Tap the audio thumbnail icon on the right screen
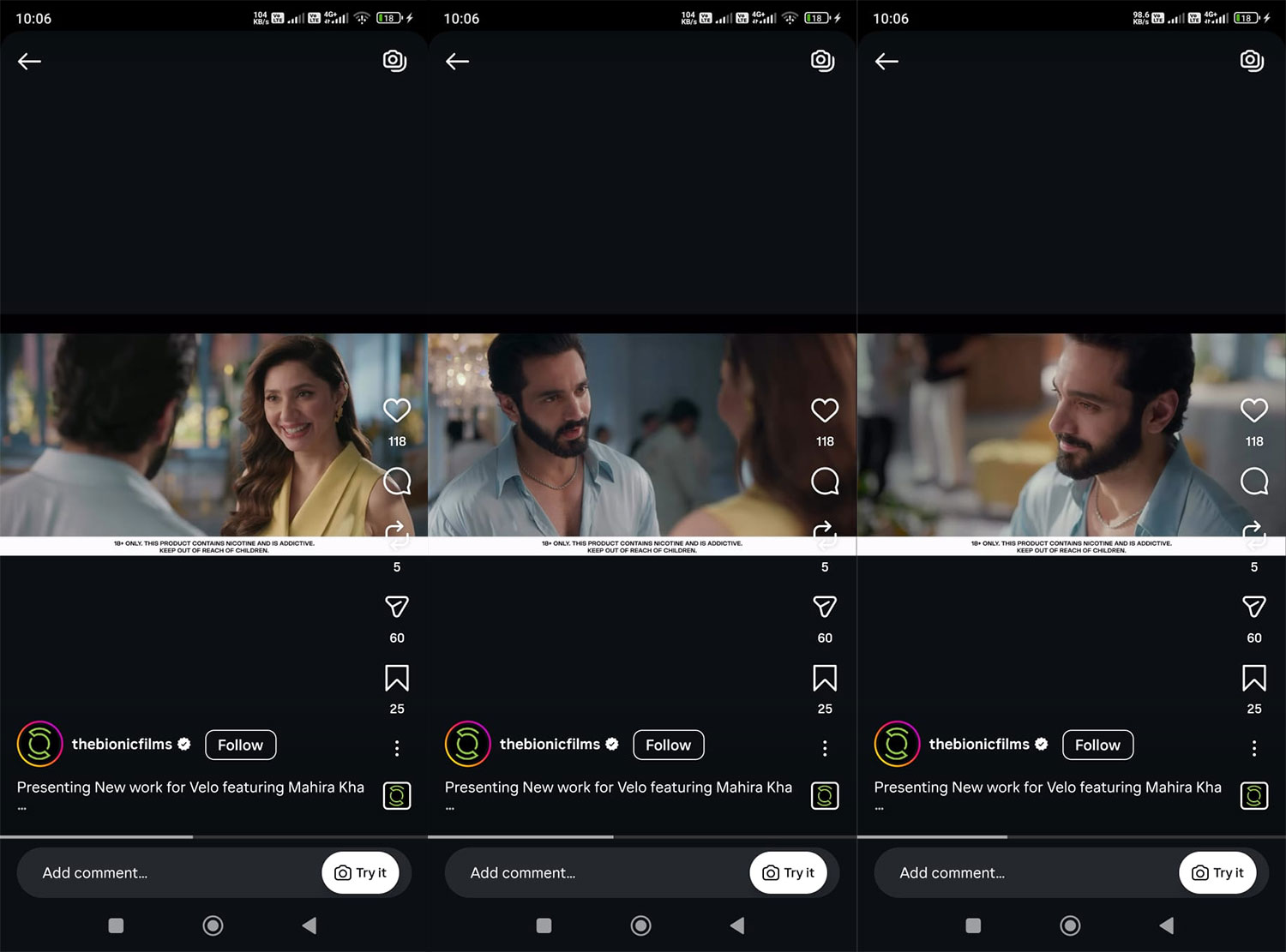The image size is (1286, 952). tap(1253, 796)
